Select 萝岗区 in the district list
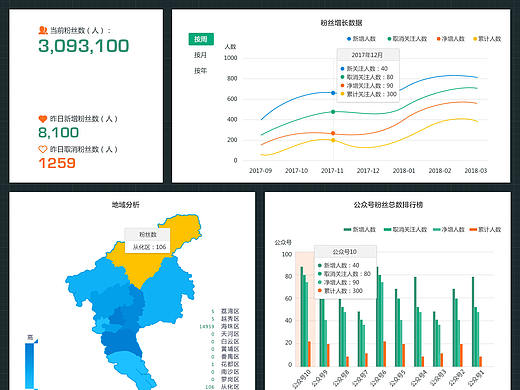This screenshot has width=520, height=390. pyautogui.click(x=230, y=379)
